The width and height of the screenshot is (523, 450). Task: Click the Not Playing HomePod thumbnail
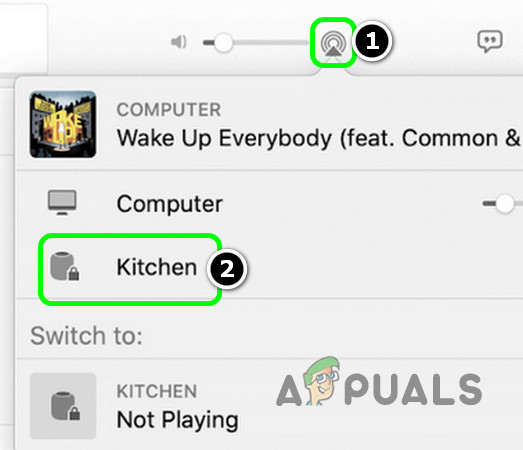(x=63, y=406)
